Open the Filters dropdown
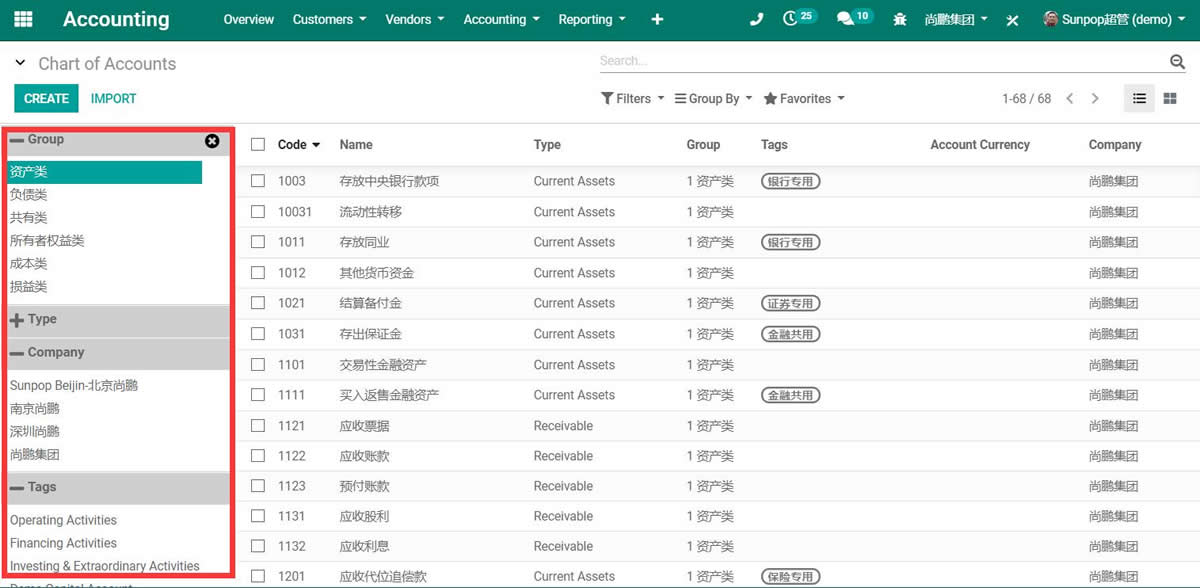Screen dimensions: 1200x588 [632, 98]
